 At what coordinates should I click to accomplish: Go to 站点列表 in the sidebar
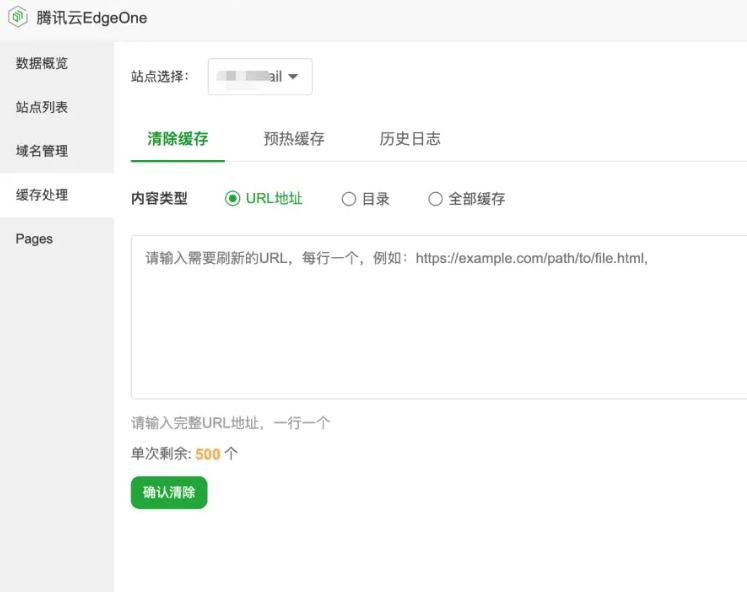(x=42, y=107)
